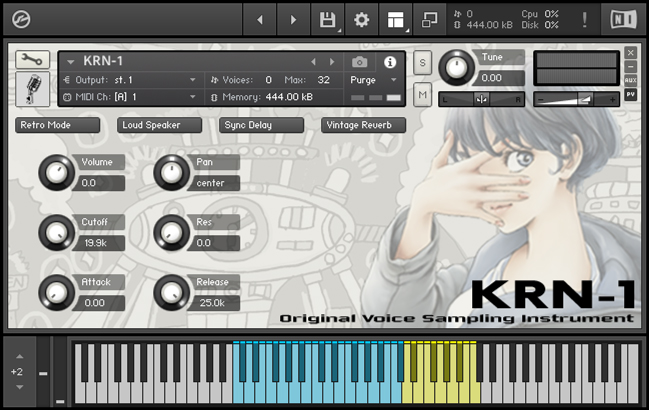Click the mod wheel strip
649x410 pixels.
tap(60, 371)
